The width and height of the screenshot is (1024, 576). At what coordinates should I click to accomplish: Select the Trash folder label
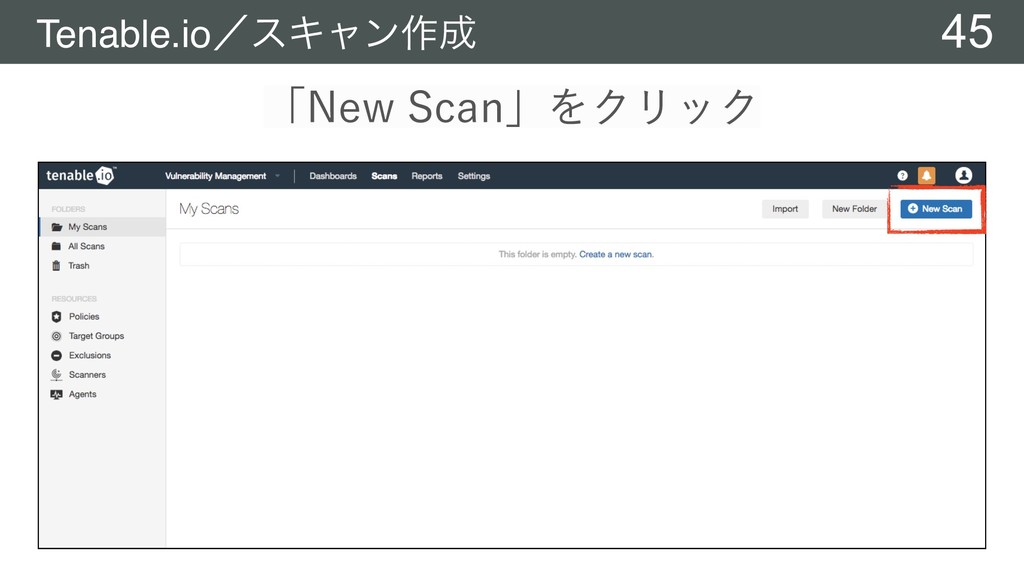pos(79,266)
